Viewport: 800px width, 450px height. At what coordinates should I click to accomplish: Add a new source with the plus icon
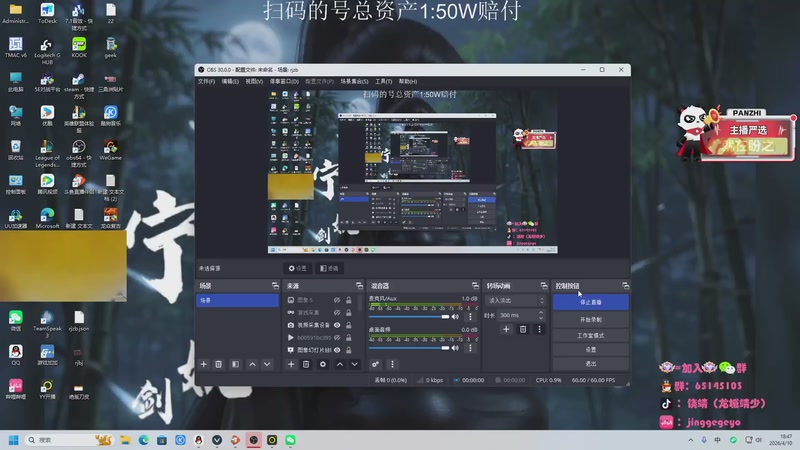pos(291,364)
